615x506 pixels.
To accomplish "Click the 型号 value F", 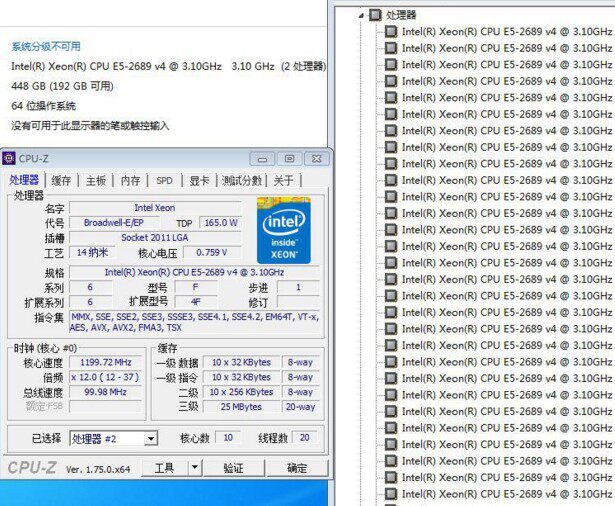I will click(x=195, y=287).
